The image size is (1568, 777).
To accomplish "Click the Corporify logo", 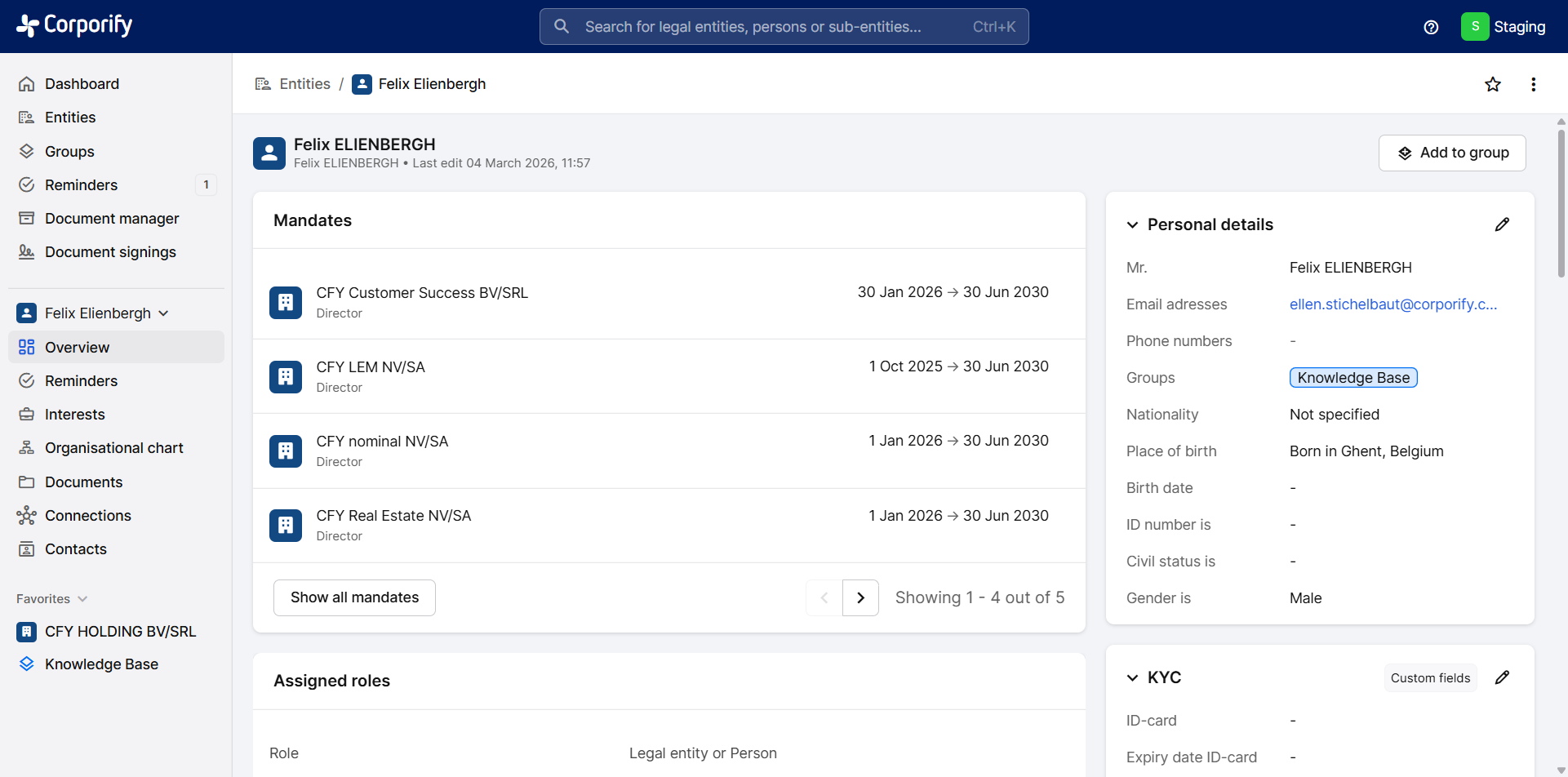I will [75, 25].
